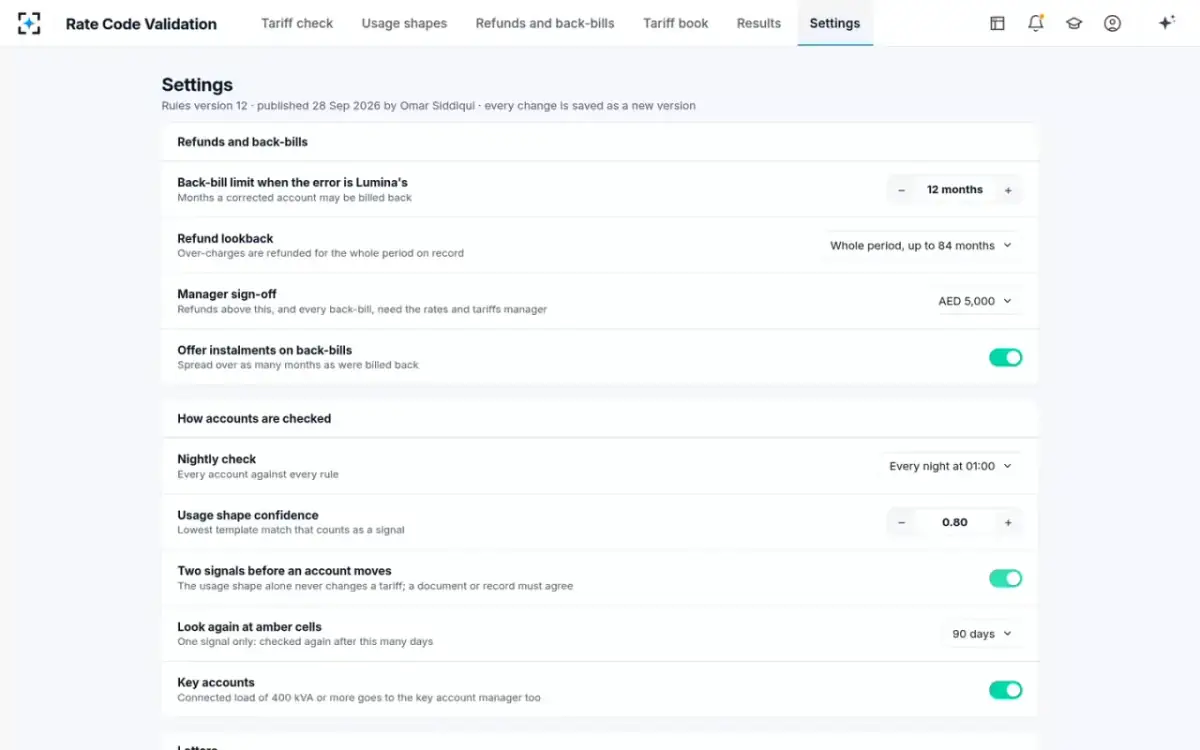Click the 0.80 confidence value field

tap(955, 522)
